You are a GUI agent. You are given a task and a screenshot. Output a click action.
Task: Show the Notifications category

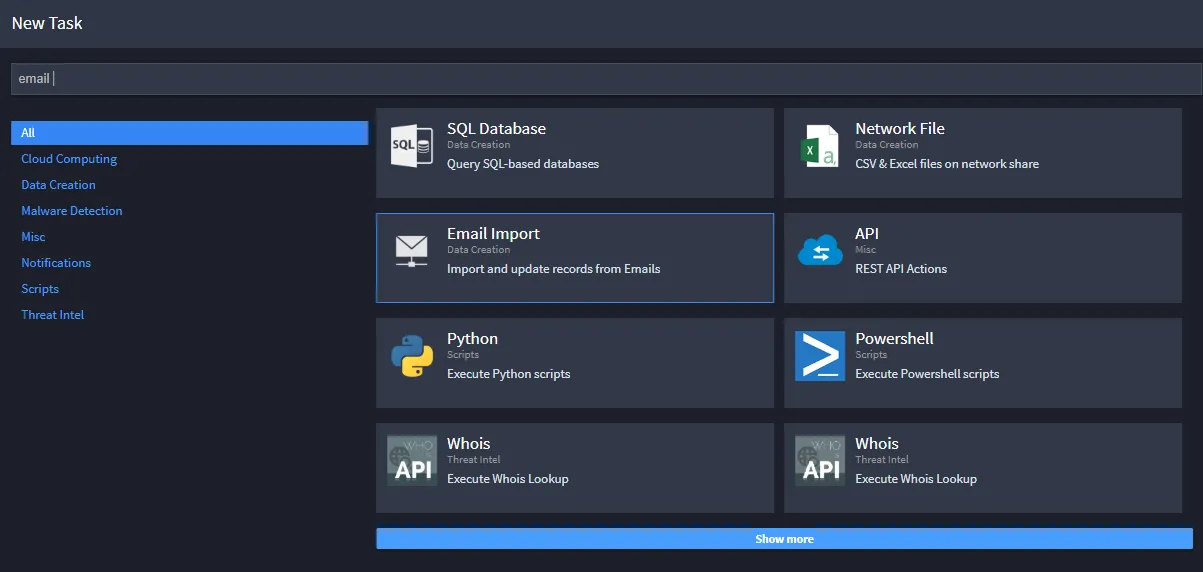point(56,263)
